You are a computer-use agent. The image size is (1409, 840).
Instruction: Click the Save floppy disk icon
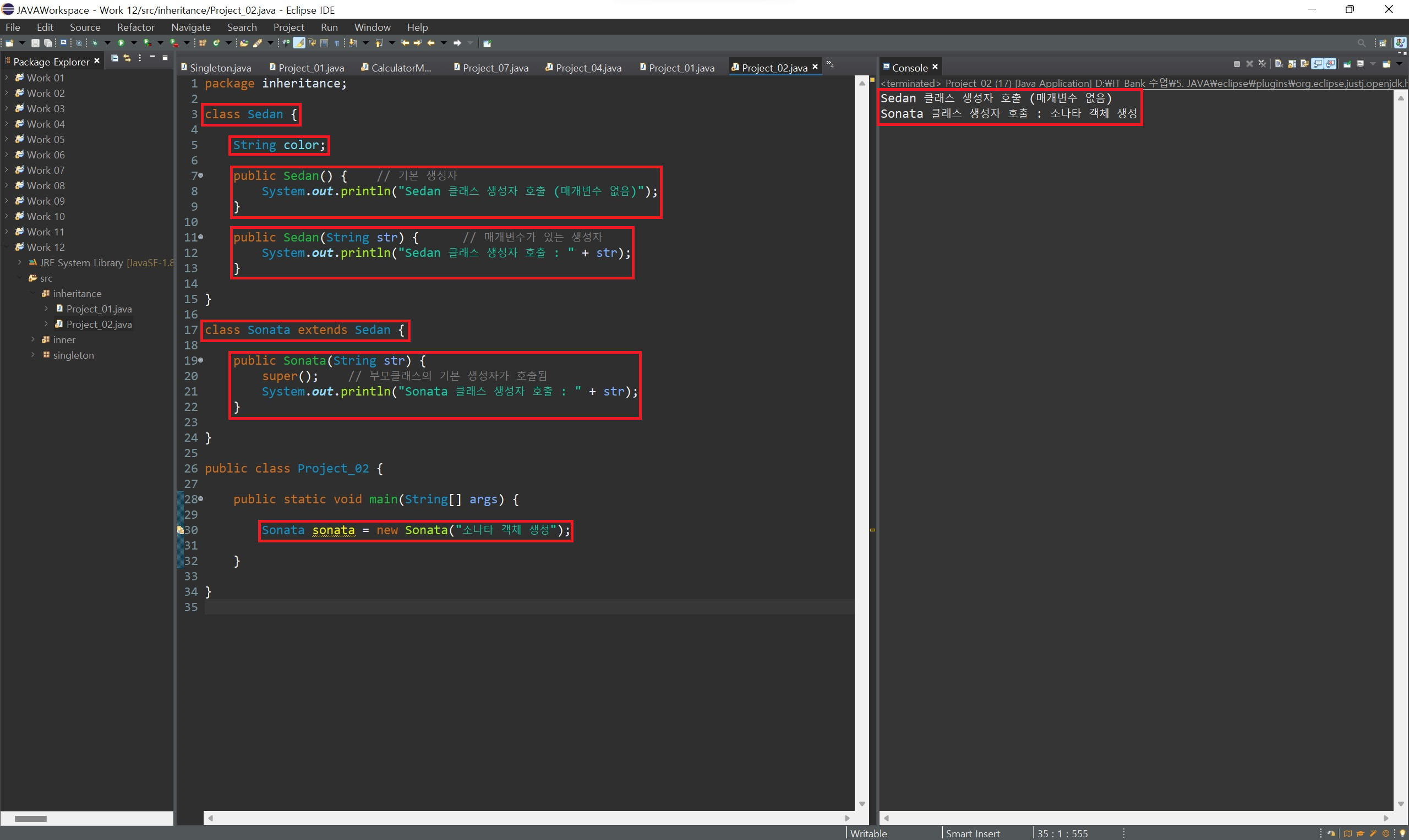[35, 43]
